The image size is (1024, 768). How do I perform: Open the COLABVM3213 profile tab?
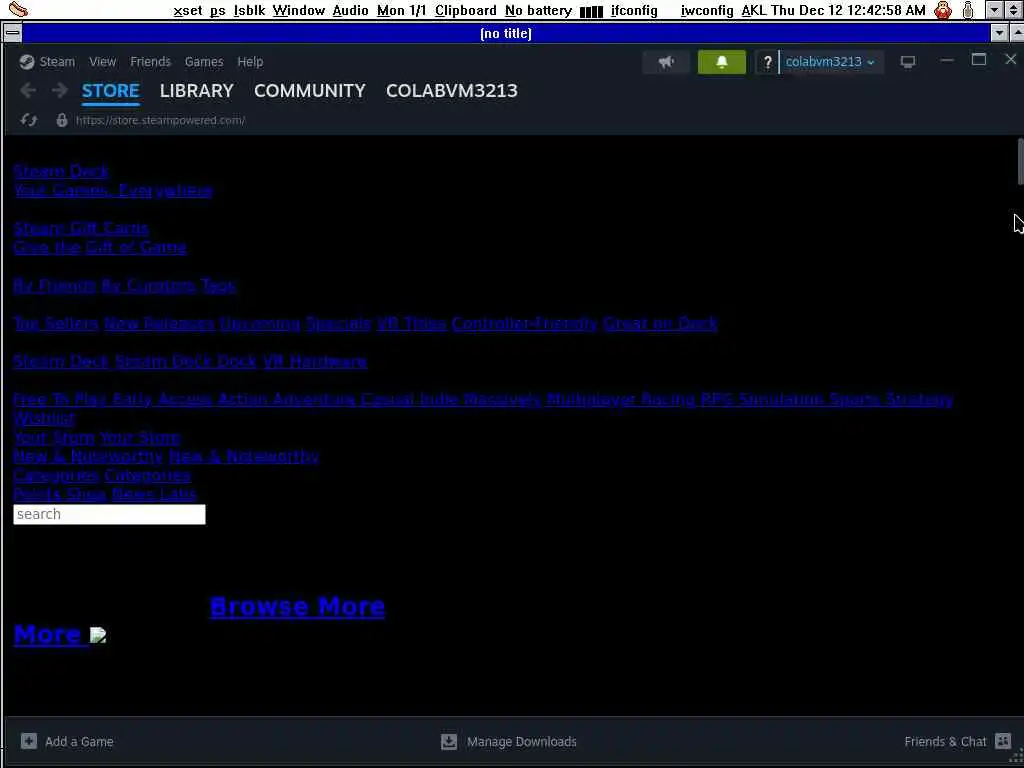pos(452,91)
